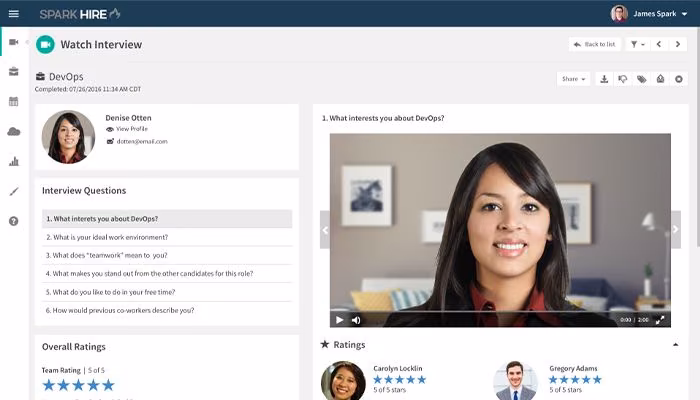The width and height of the screenshot is (700, 400).
Task: Click the teal Watch Interview camera icon
Action: click(x=45, y=44)
